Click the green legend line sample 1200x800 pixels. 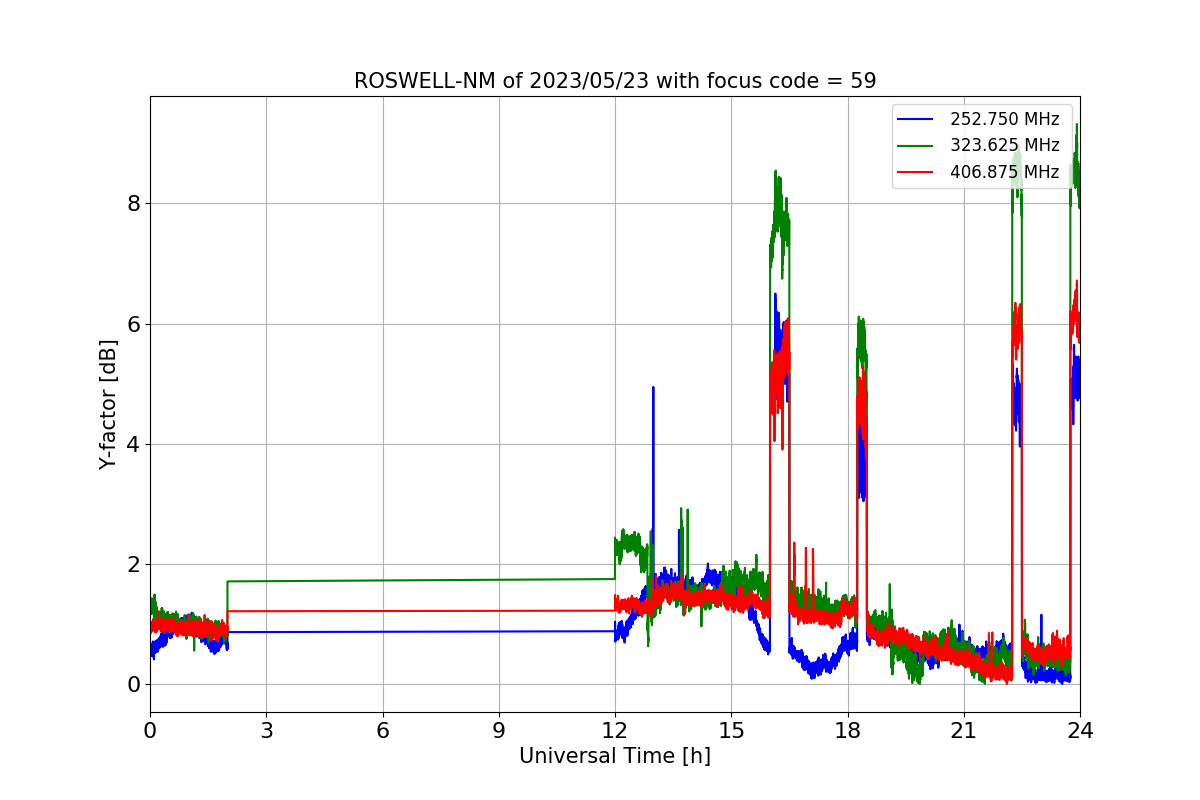click(916, 146)
